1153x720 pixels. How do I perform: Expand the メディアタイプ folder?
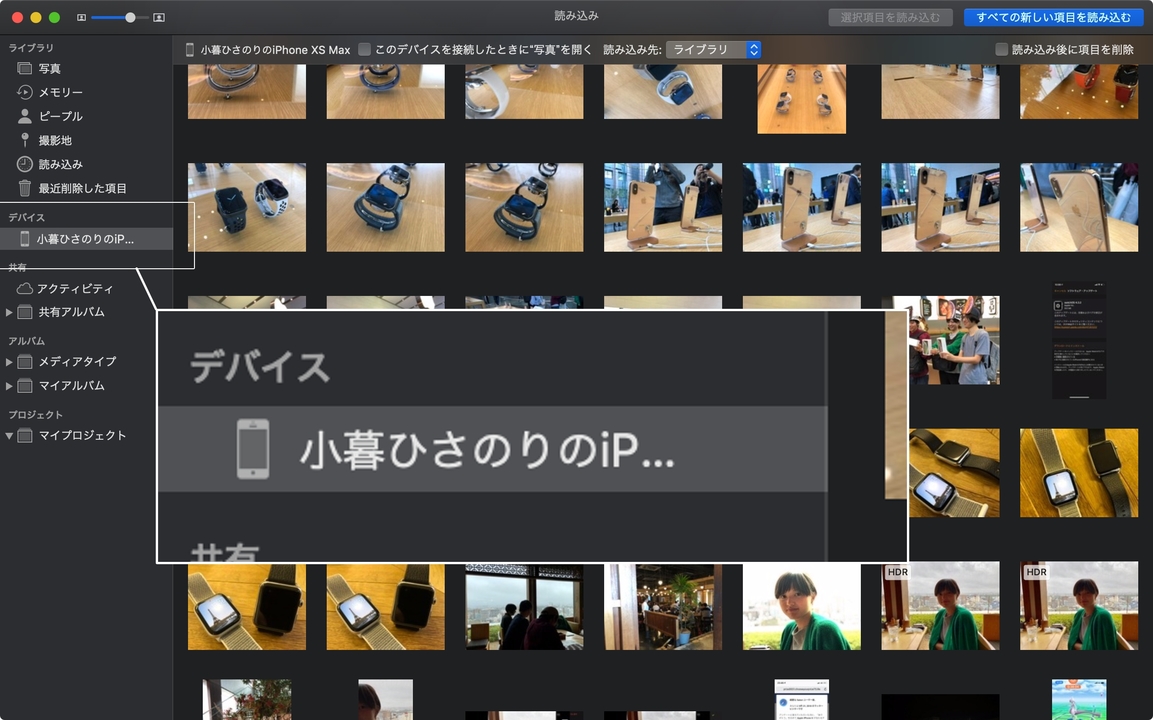(9, 362)
